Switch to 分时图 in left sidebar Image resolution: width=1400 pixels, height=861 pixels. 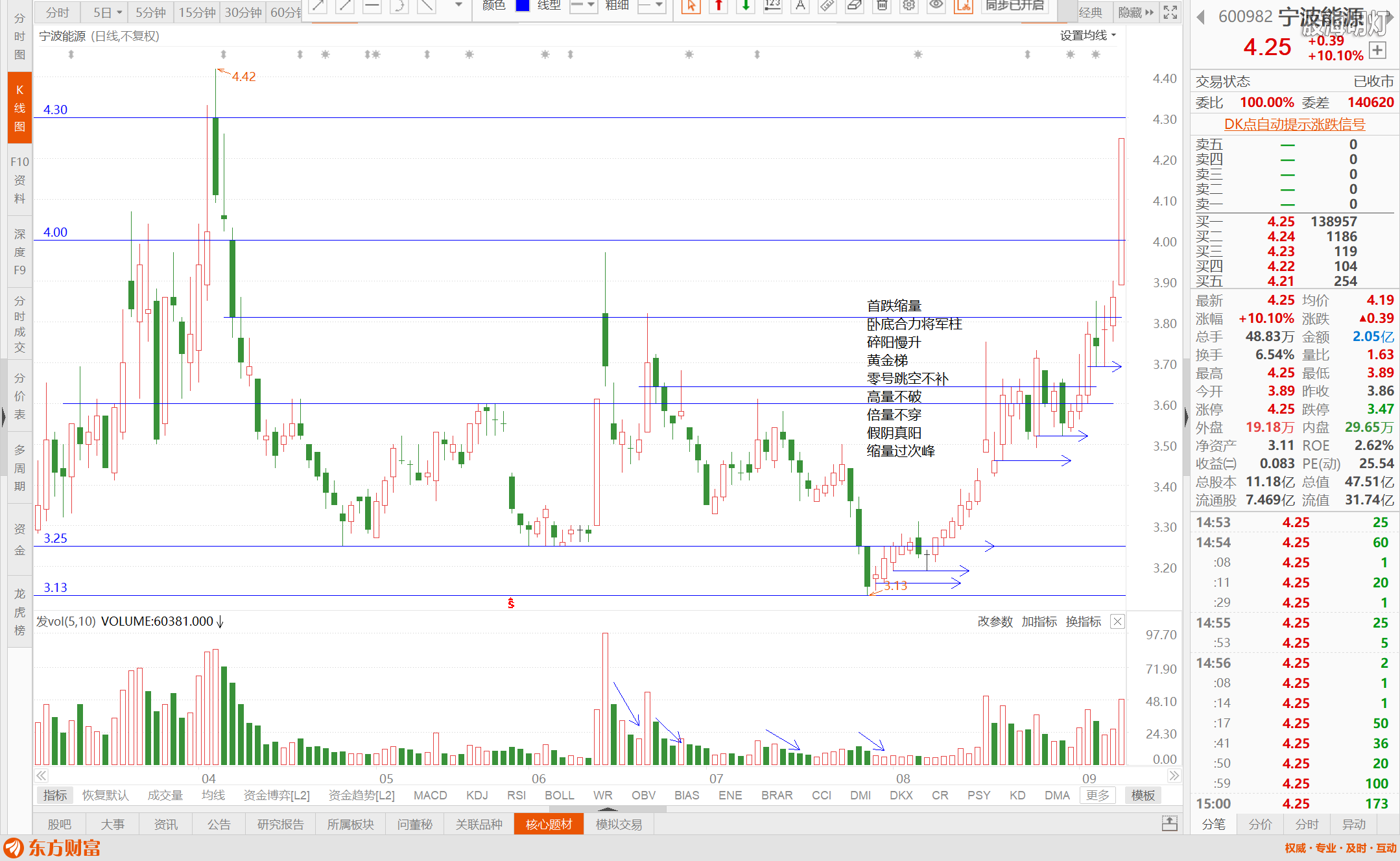19,36
